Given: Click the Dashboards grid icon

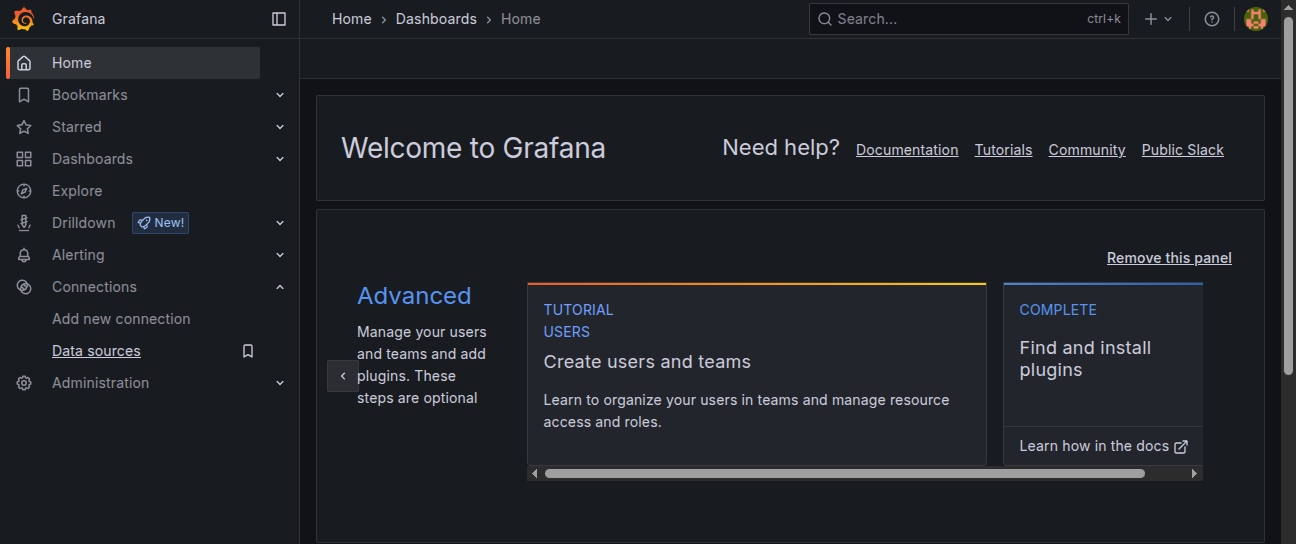Looking at the screenshot, I should pos(24,159).
